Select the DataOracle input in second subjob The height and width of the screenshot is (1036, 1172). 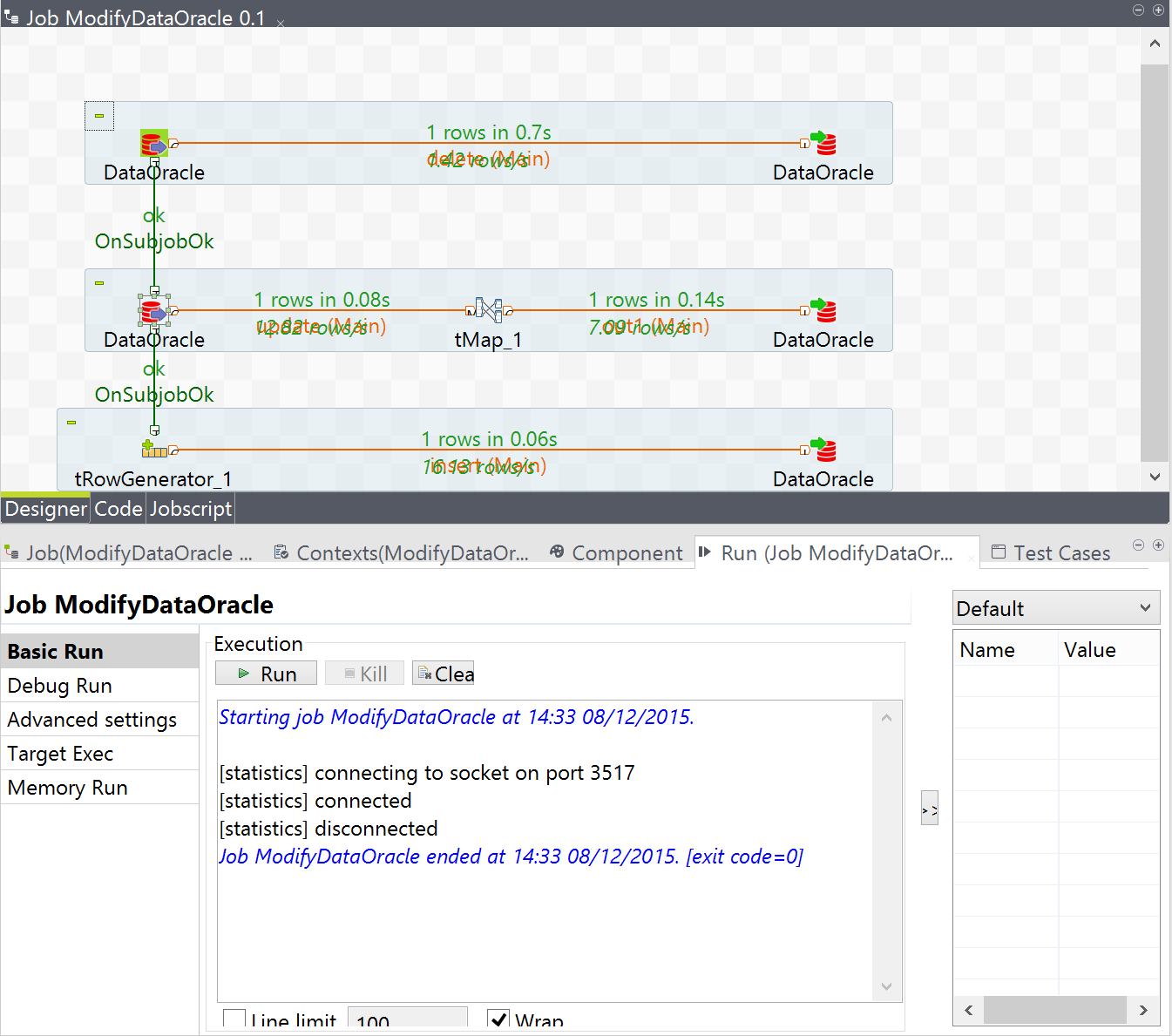tap(153, 310)
